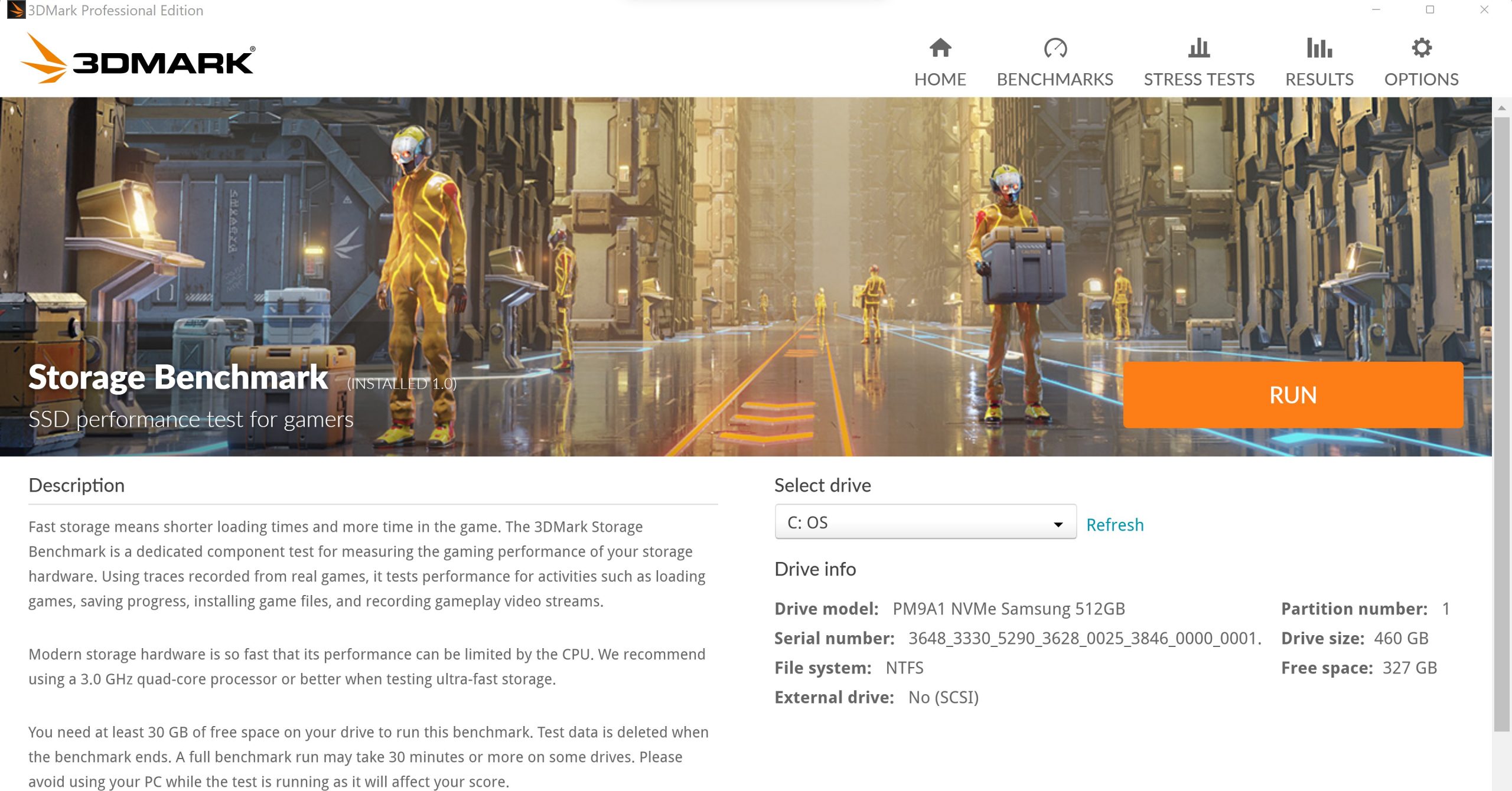
Task: Close the 3DMark window
Action: (1484, 9)
